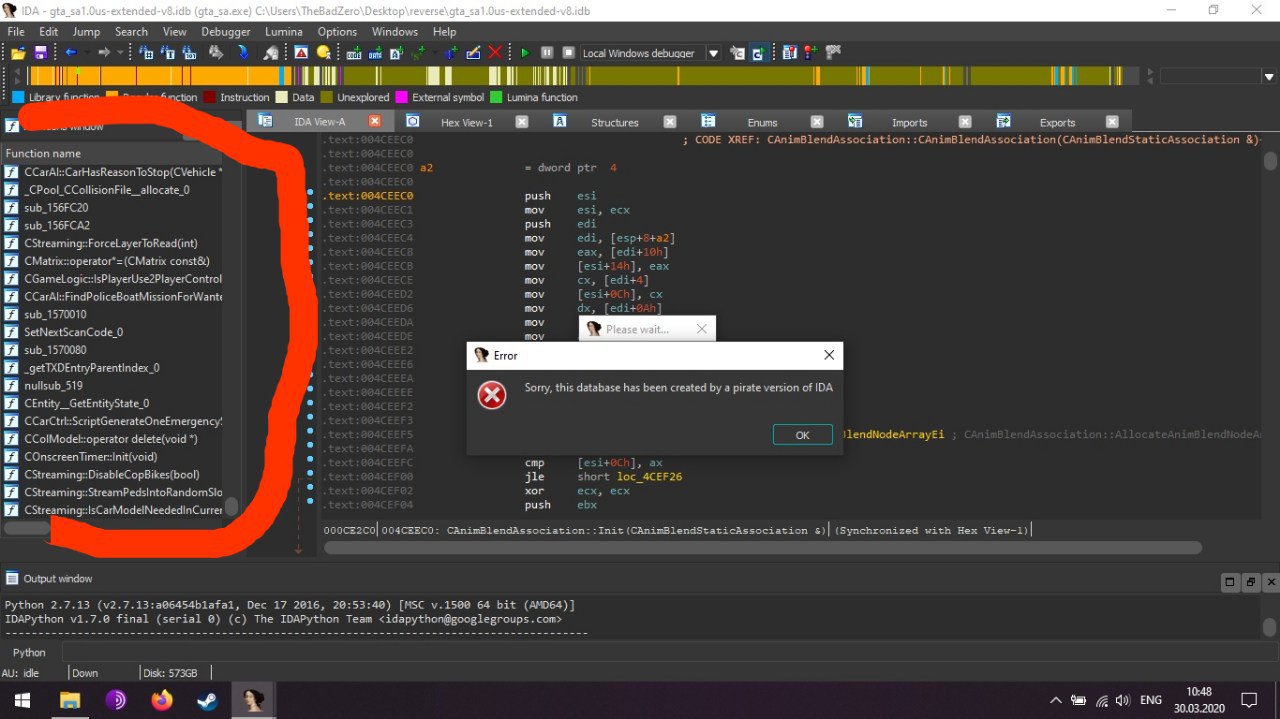Open the File menu

(x=16, y=32)
